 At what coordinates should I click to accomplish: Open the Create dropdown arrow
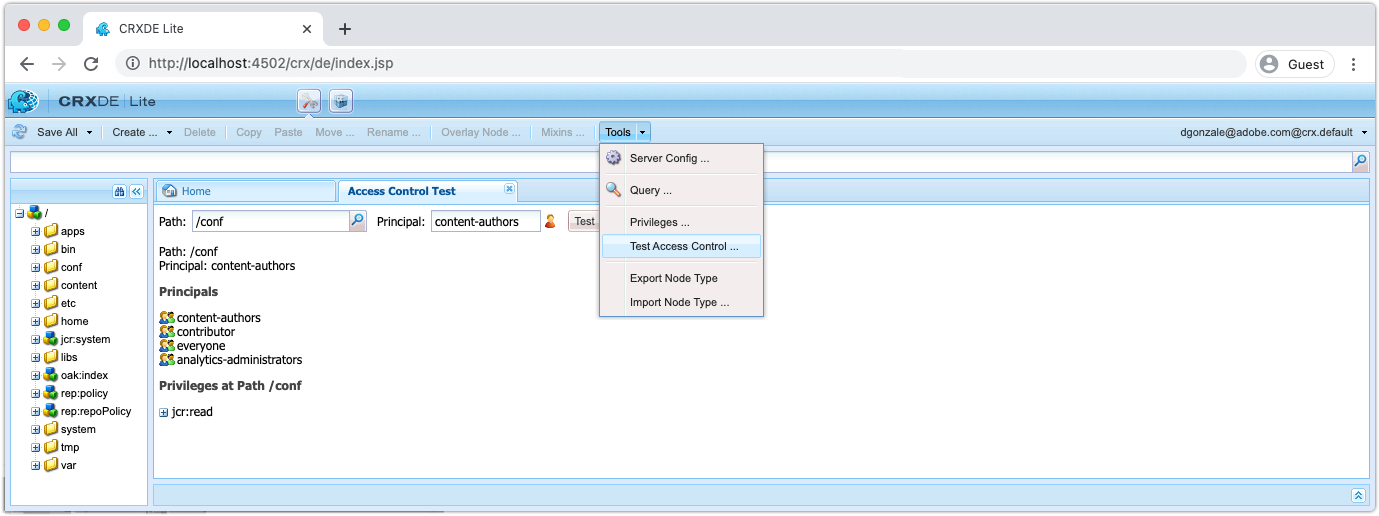pyautogui.click(x=169, y=132)
